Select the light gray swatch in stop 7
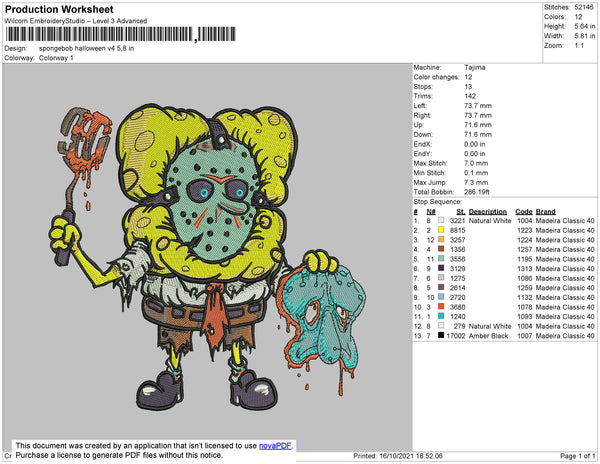This screenshot has width=600, height=464. point(441,278)
